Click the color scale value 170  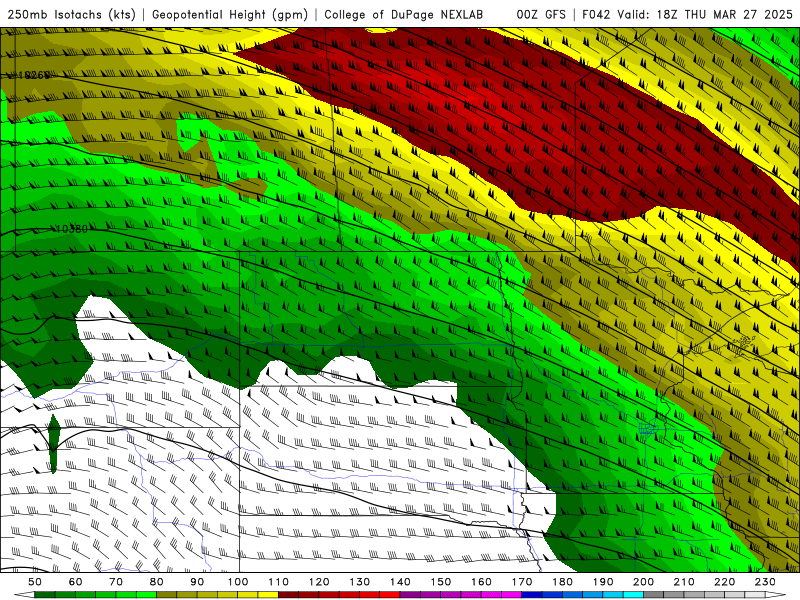[522, 582]
